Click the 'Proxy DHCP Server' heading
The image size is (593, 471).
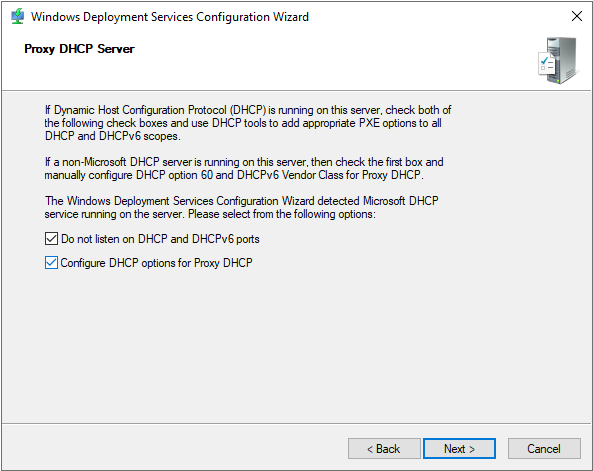click(79, 49)
